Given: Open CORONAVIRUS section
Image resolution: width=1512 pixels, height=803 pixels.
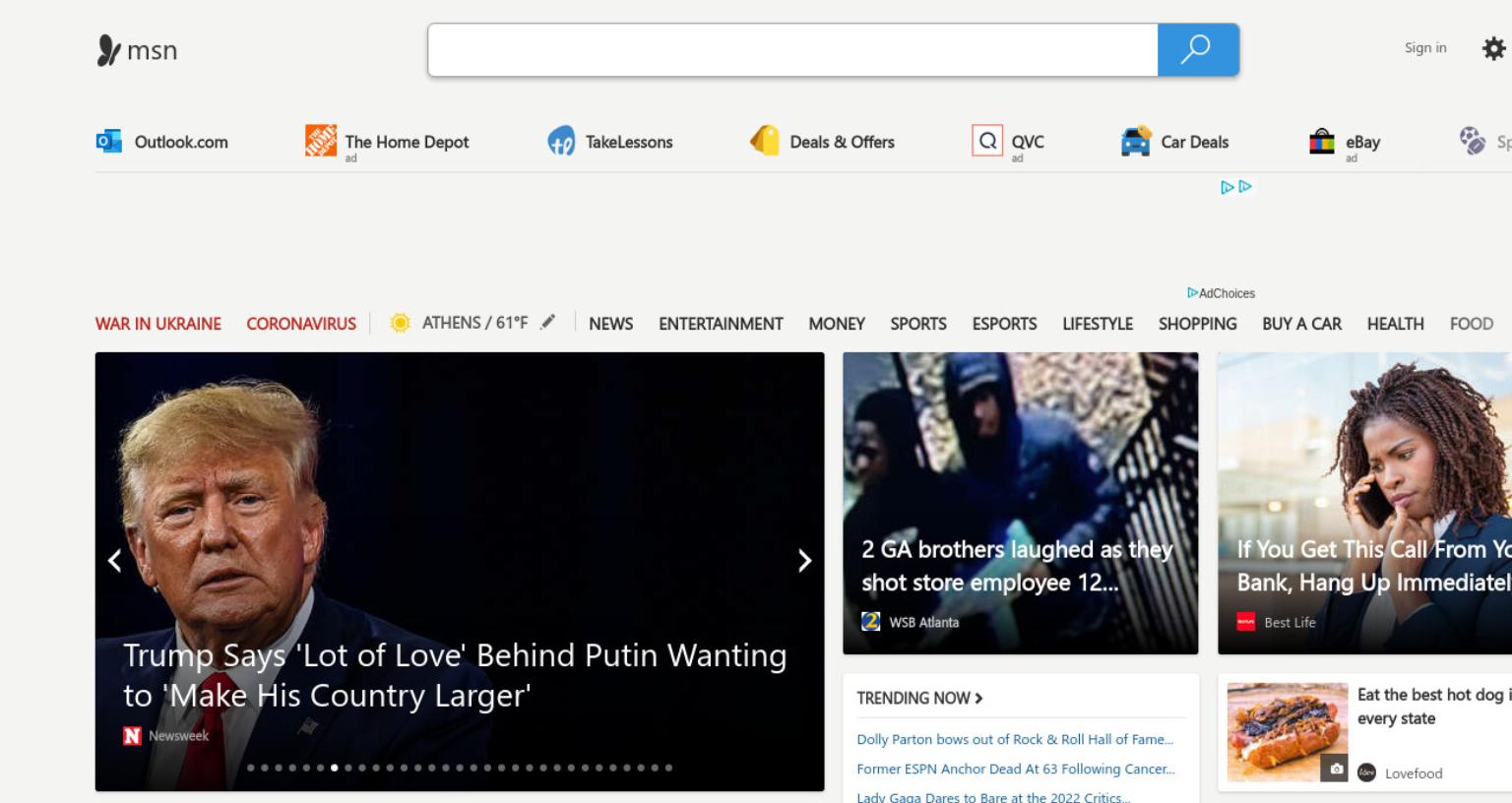Looking at the screenshot, I should [301, 324].
